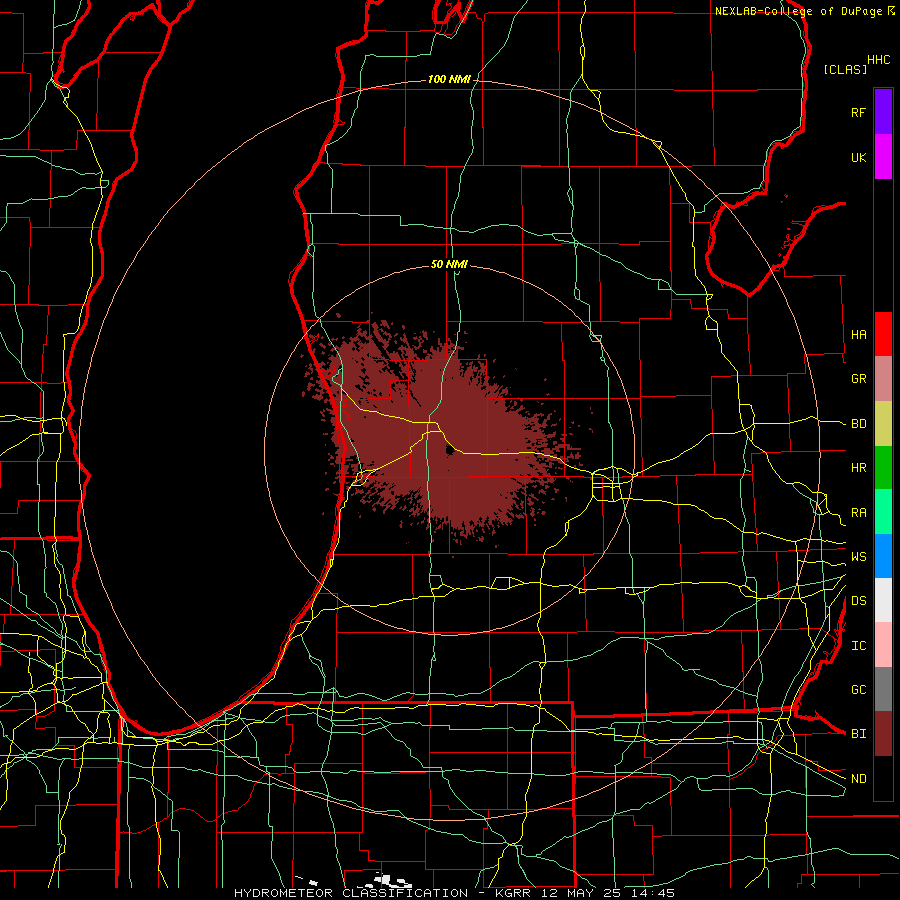Click the IC pink legend swatch

pos(883,645)
